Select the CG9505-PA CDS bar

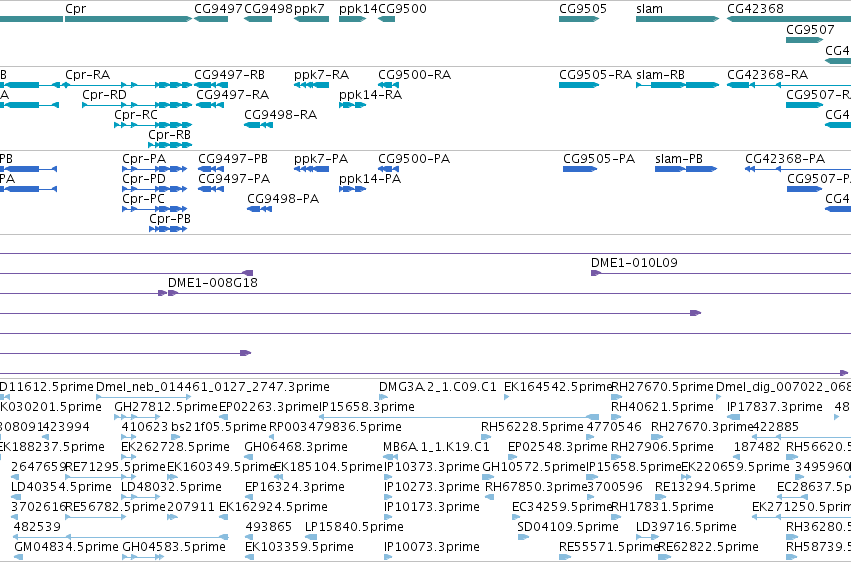pyautogui.click(x=580, y=169)
